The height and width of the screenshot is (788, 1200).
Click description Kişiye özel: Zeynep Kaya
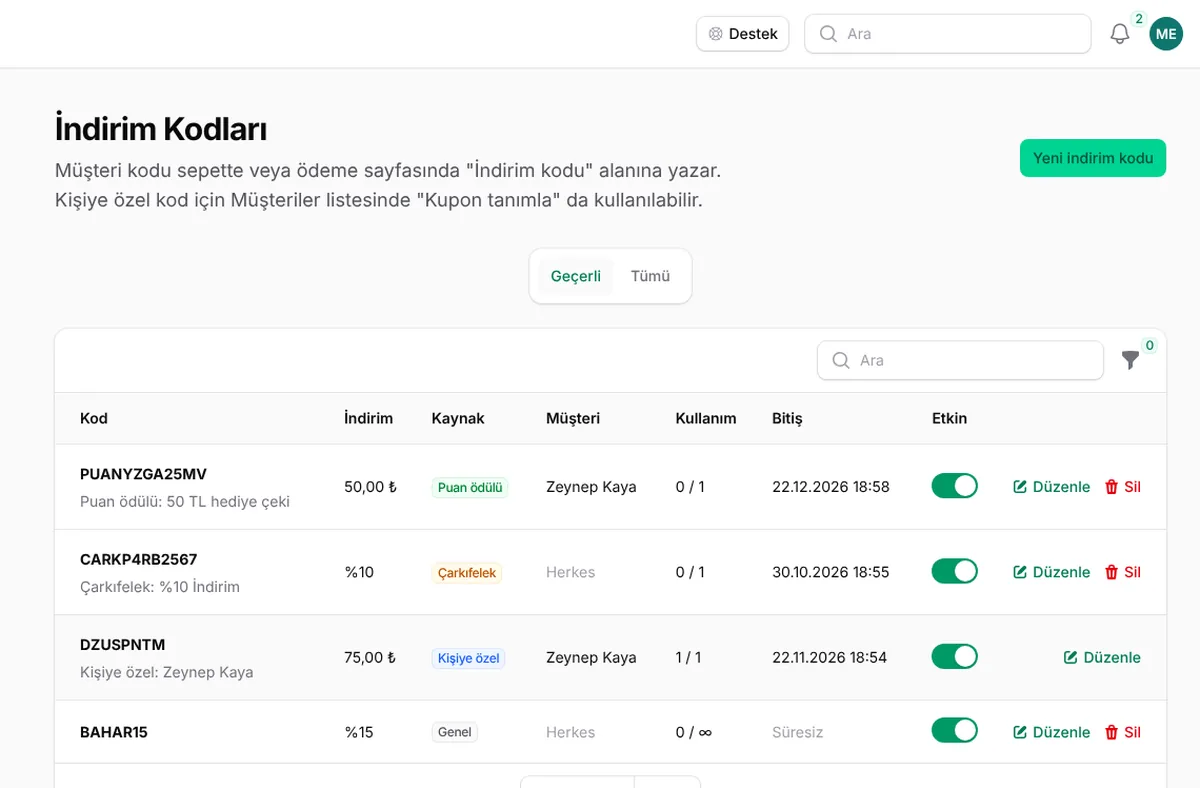click(x=167, y=672)
